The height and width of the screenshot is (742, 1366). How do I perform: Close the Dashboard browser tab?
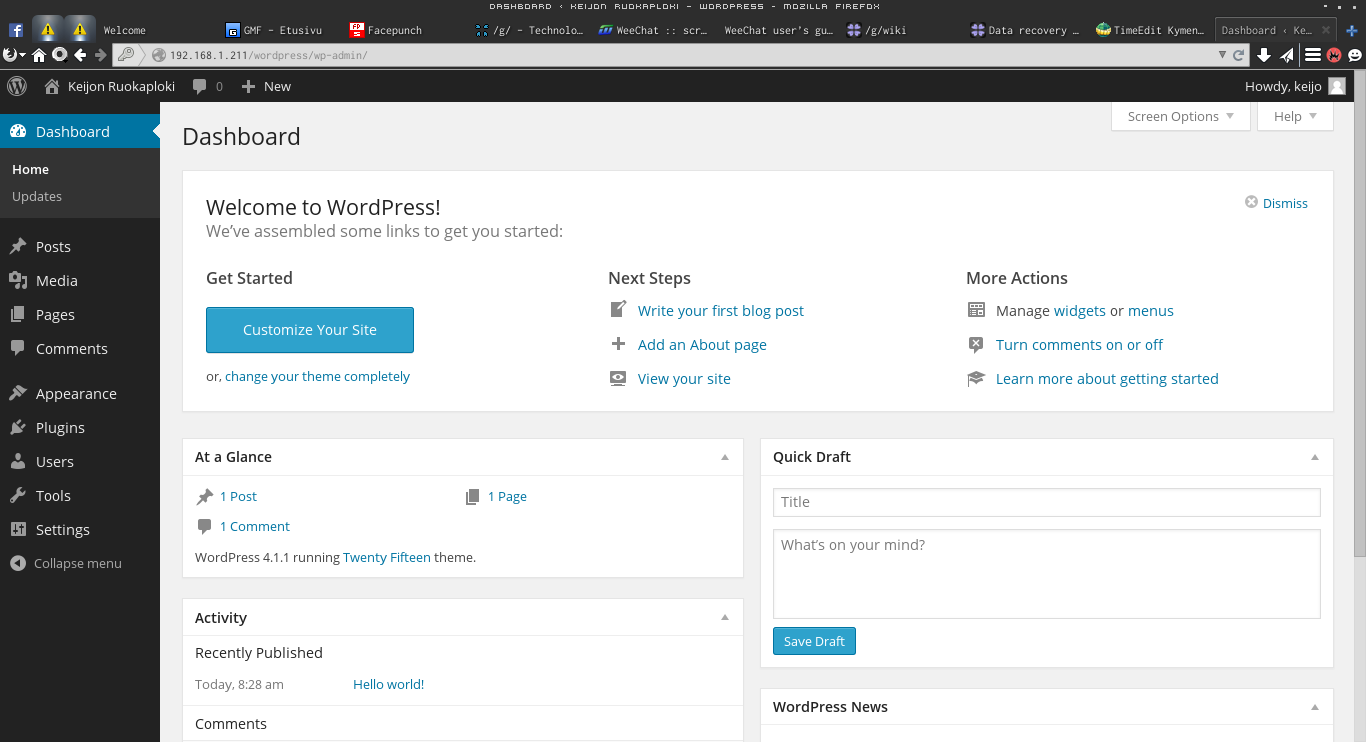(1325, 30)
